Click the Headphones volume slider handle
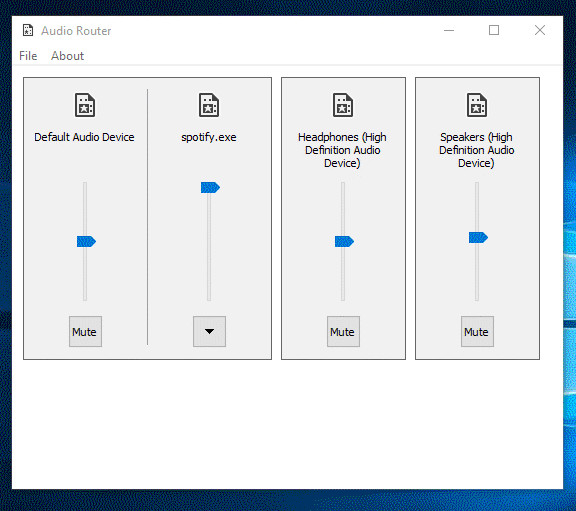576x511 pixels. click(x=344, y=241)
